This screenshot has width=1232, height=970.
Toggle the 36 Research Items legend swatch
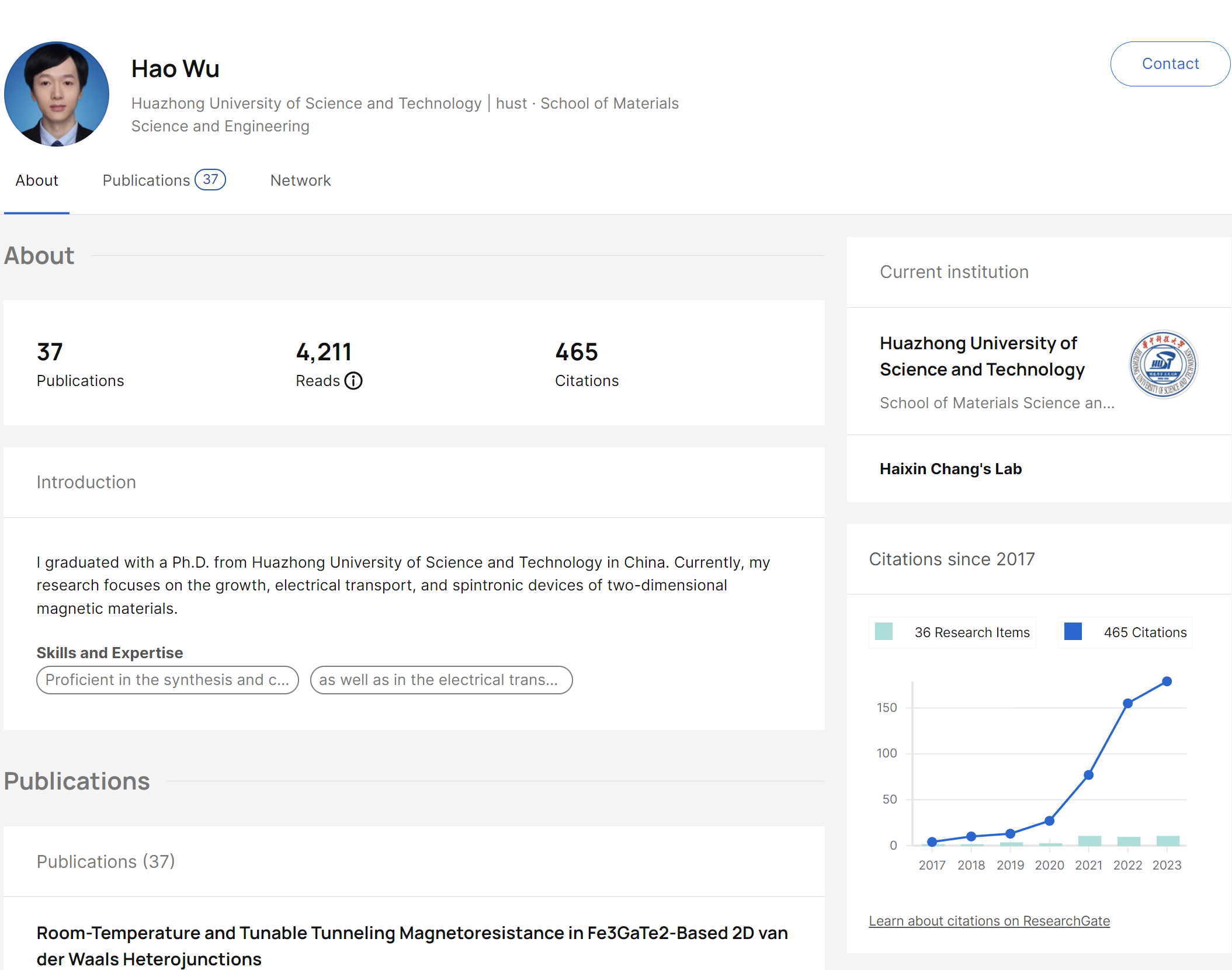tap(884, 632)
